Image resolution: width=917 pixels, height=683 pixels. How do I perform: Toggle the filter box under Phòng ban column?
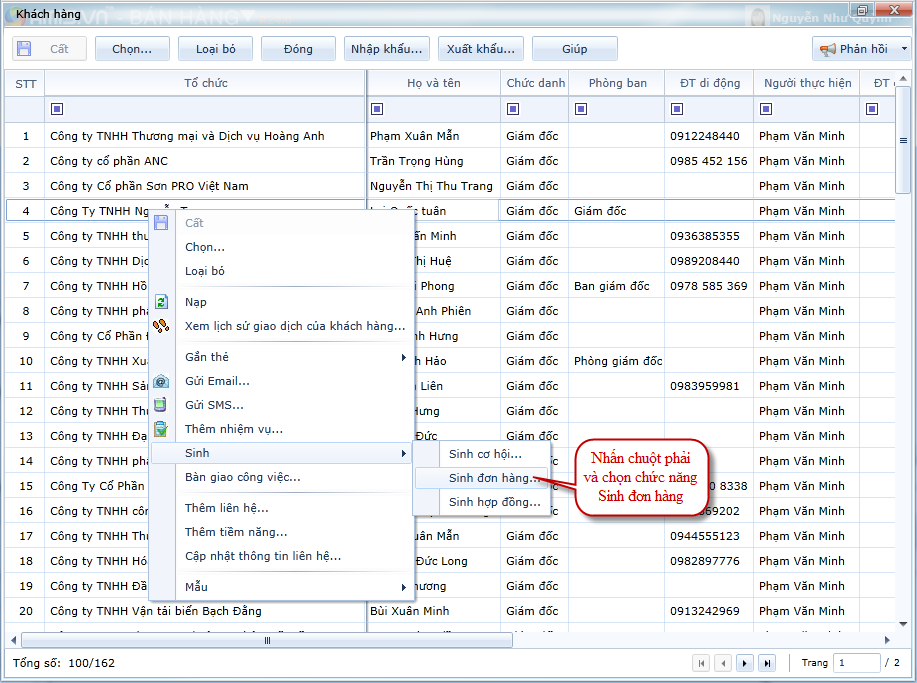581,109
